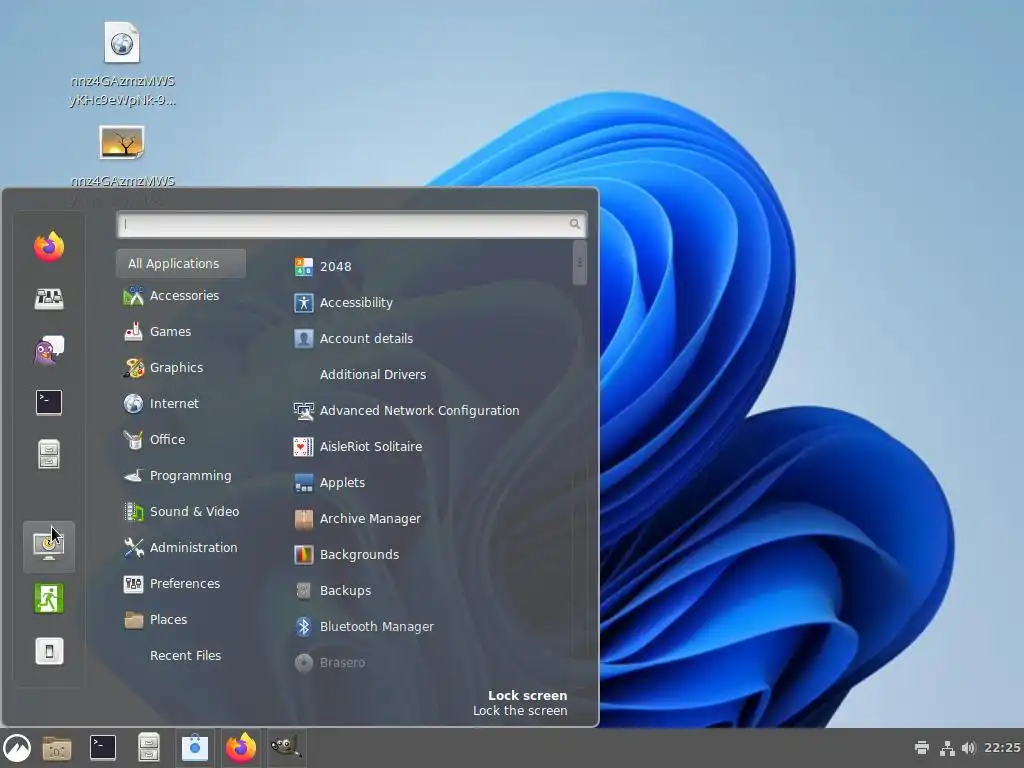
Task: Click the printer tray icon
Action: [x=922, y=748]
